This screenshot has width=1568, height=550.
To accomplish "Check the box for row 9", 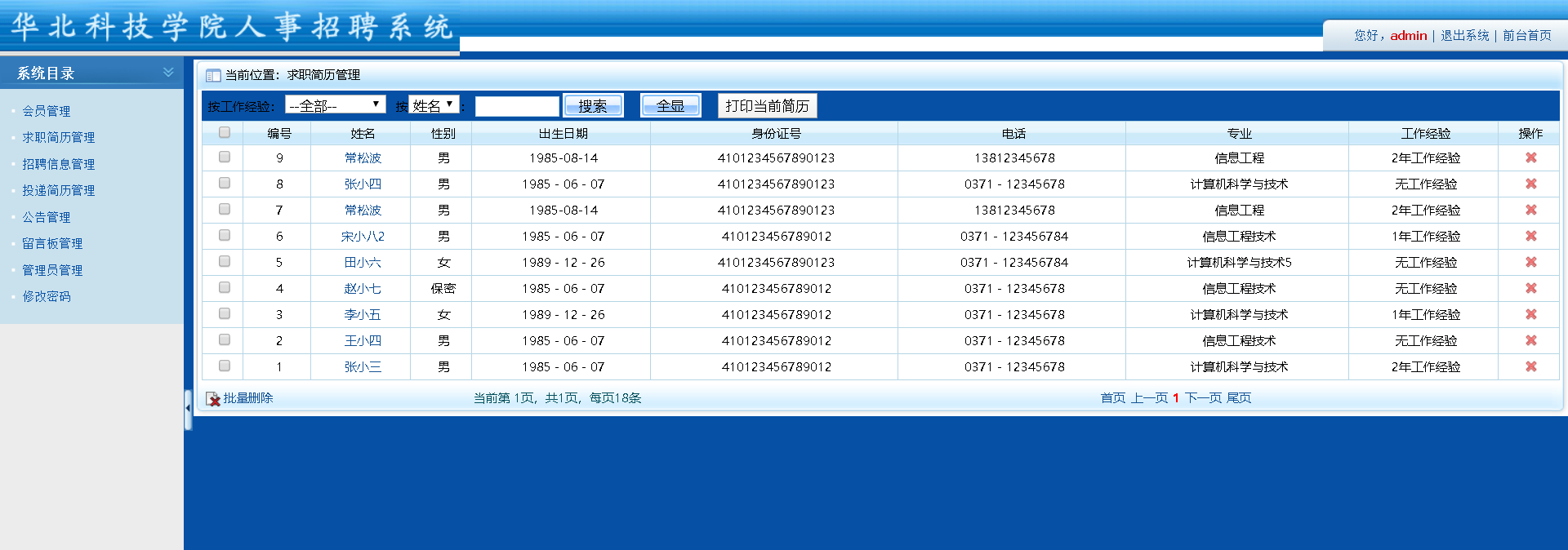I will [x=225, y=157].
